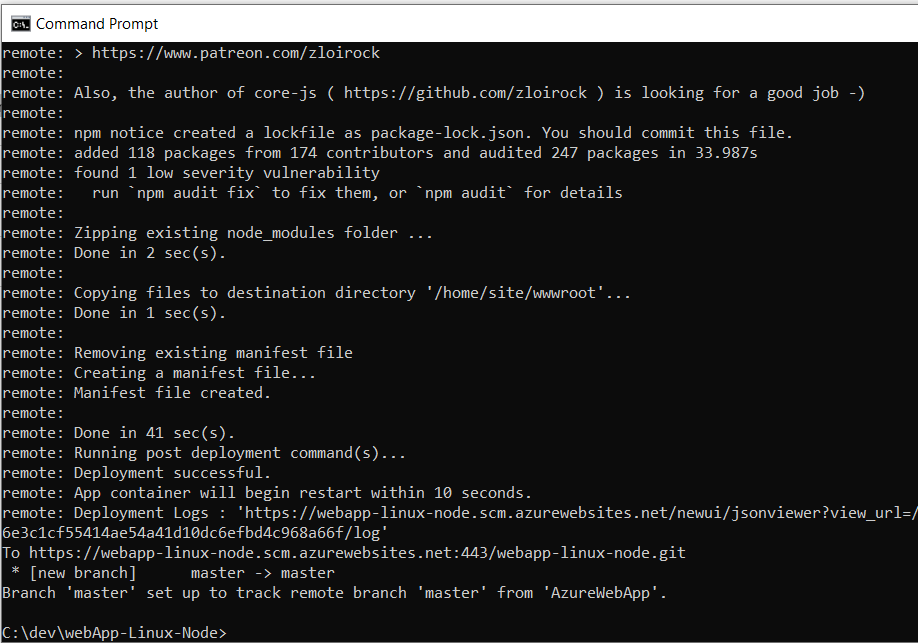Image resolution: width=918 pixels, height=643 pixels.
Task: Click the 'master -> master' branch mapping text
Action: pyautogui.click(x=262, y=572)
